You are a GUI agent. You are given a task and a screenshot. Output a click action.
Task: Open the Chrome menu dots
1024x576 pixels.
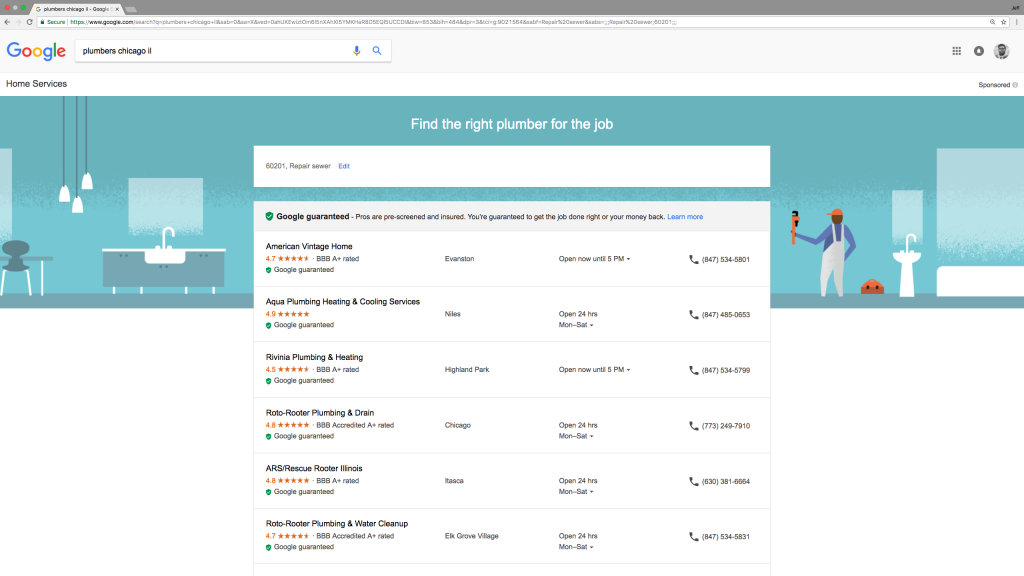(x=1016, y=22)
